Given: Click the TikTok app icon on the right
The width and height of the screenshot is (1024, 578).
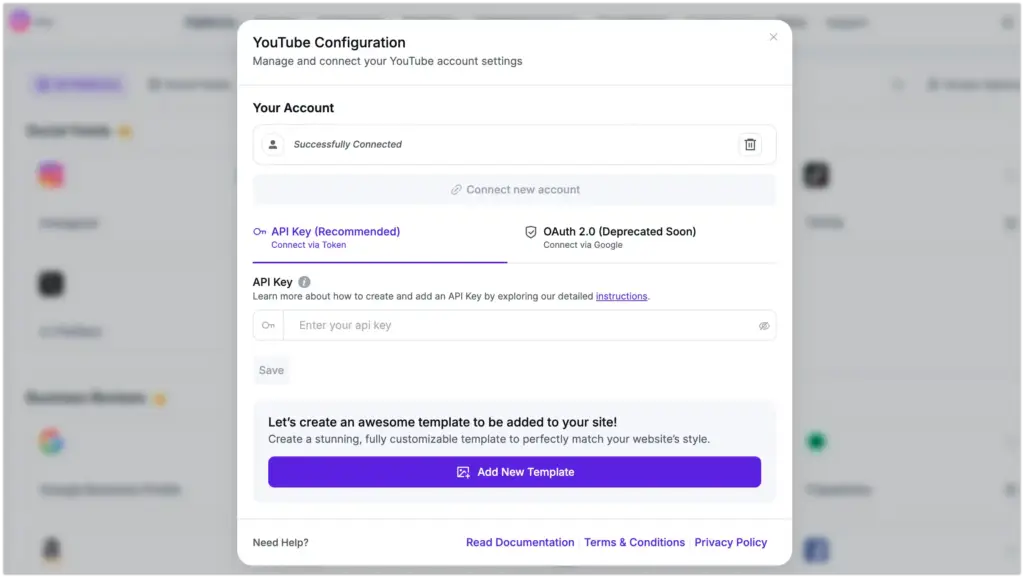Looking at the screenshot, I should (x=817, y=174).
